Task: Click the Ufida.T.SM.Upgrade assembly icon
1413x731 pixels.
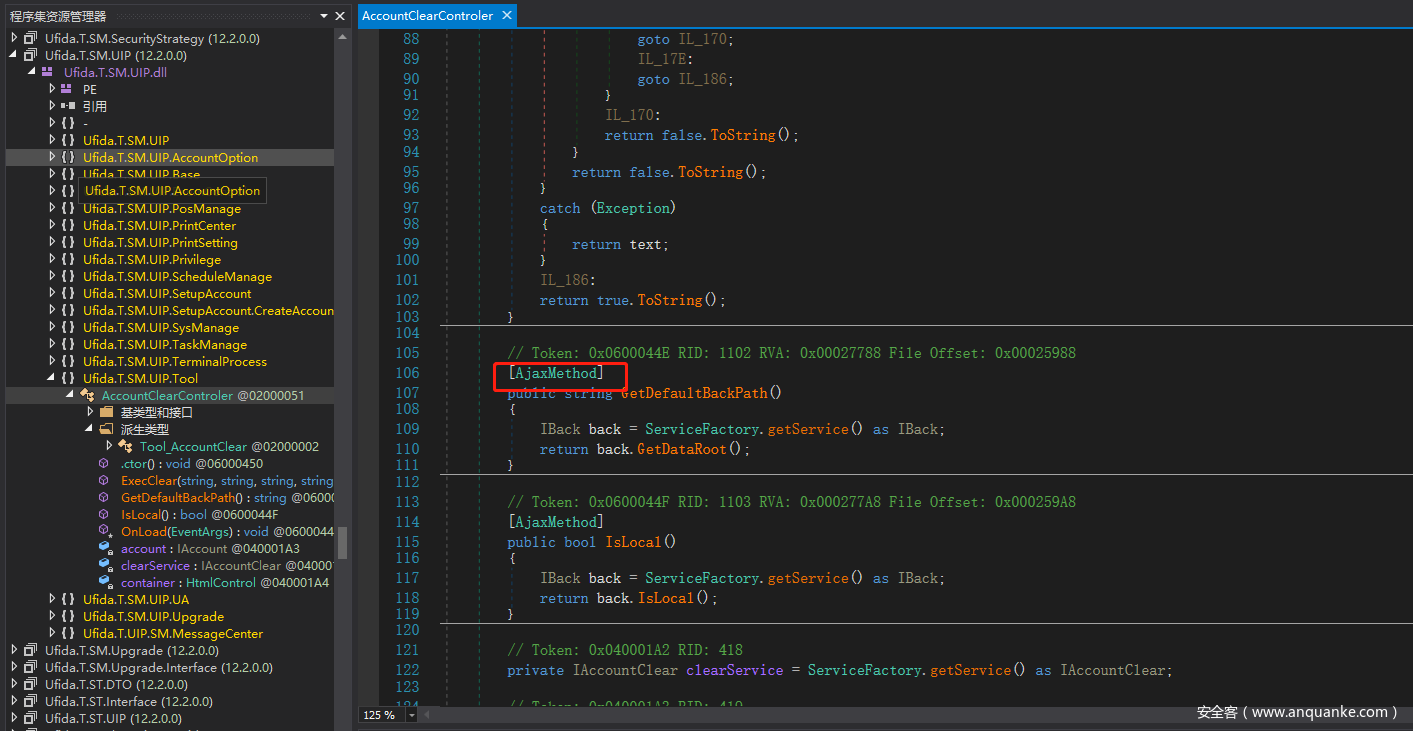Action: coord(30,651)
